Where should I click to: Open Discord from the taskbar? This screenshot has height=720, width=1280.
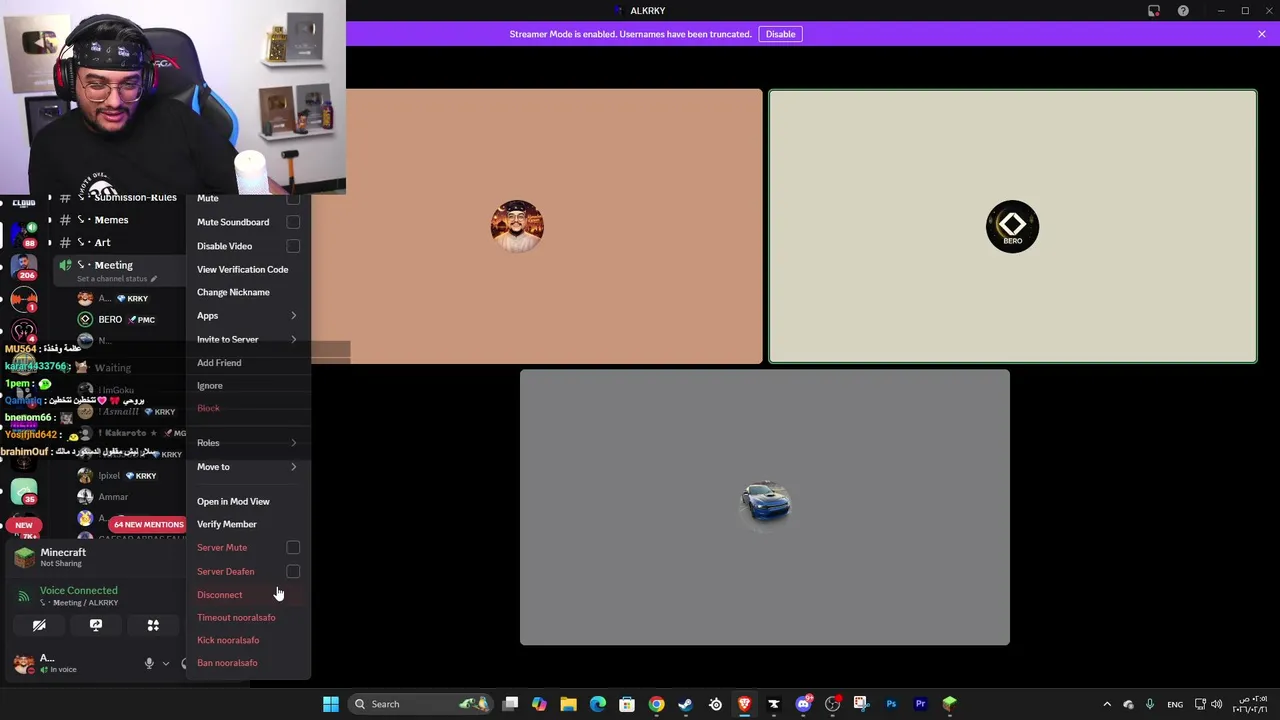803,704
